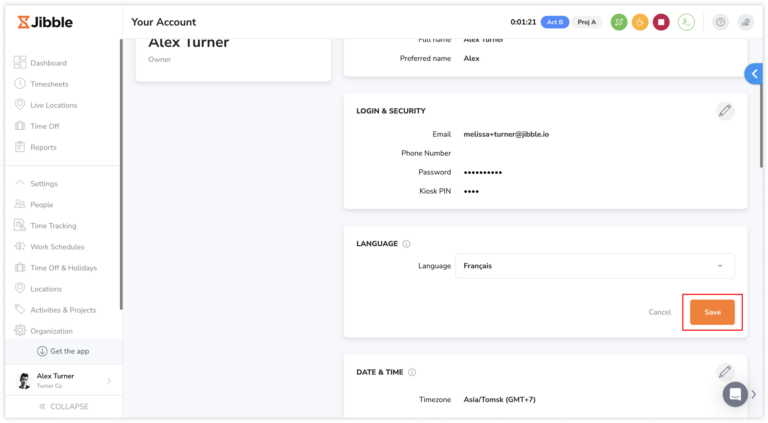768x423 pixels.
Task: Click Get the app link
Action: [x=70, y=351]
